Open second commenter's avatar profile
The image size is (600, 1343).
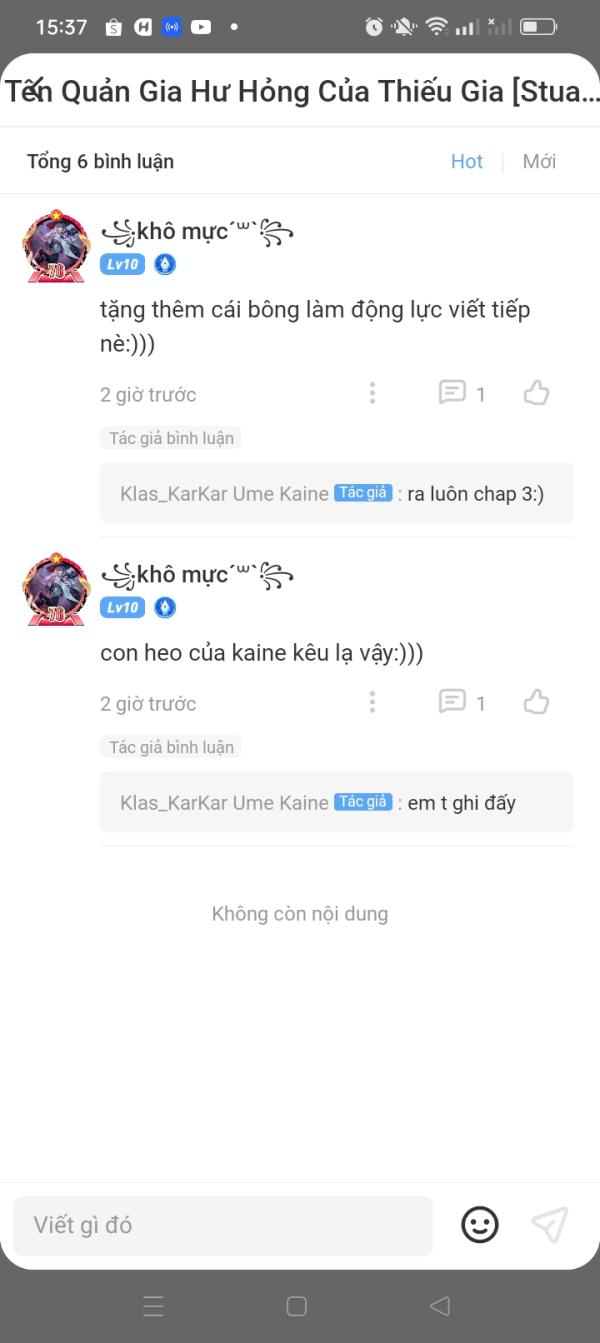56,589
